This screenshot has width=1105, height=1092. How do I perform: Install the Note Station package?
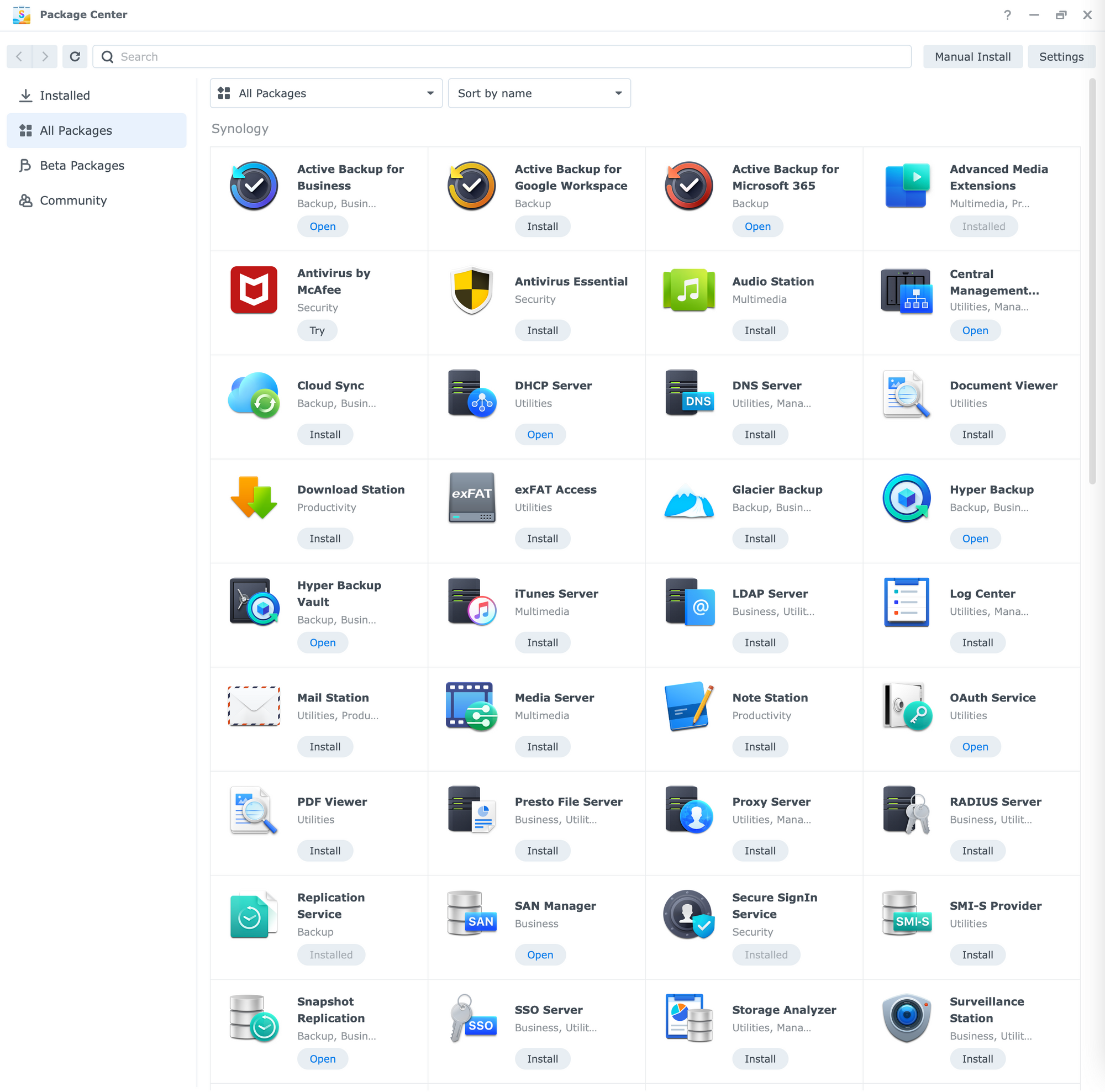(x=760, y=747)
